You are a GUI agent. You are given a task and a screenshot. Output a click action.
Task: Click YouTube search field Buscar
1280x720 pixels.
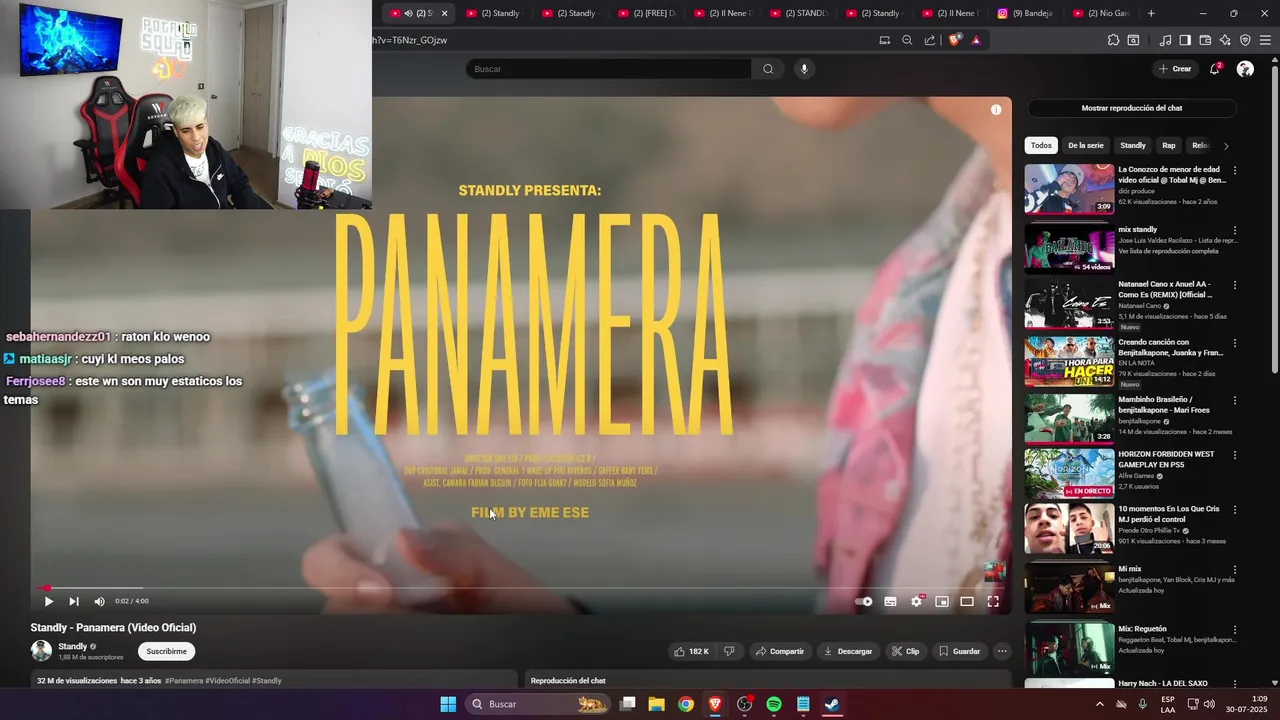(608, 69)
